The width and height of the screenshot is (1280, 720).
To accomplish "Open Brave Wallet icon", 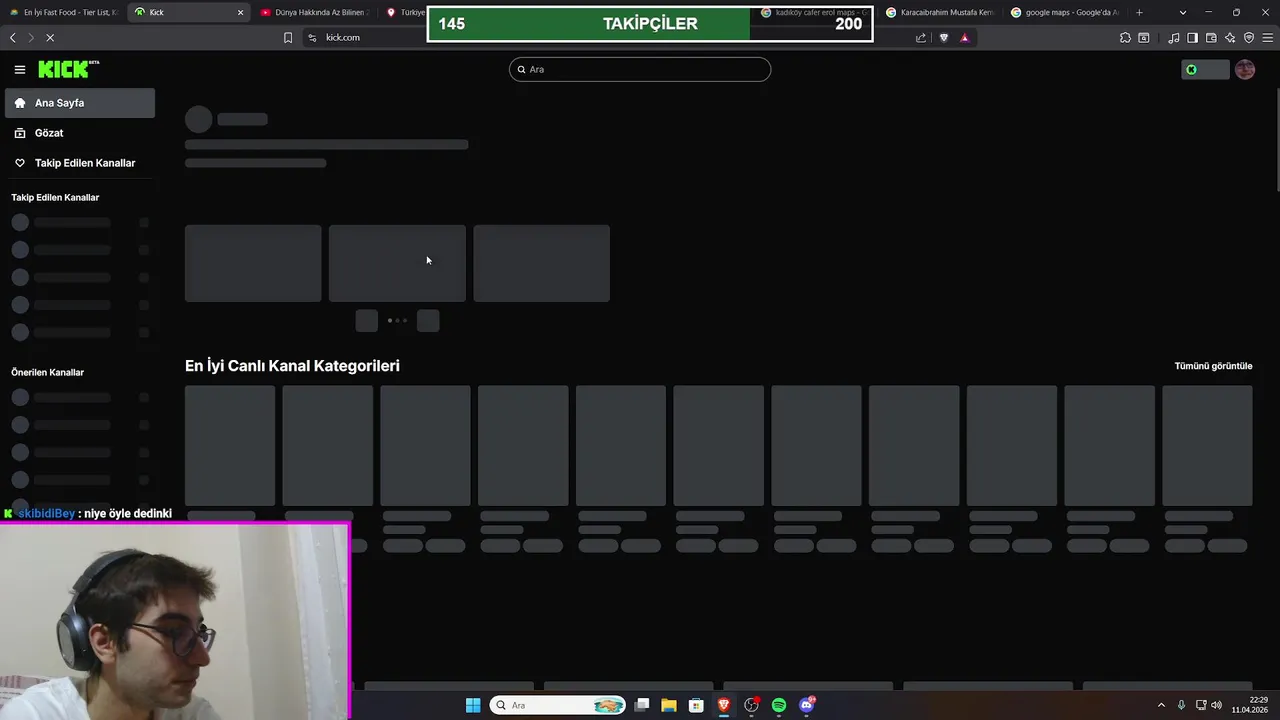I will coord(1211,37).
